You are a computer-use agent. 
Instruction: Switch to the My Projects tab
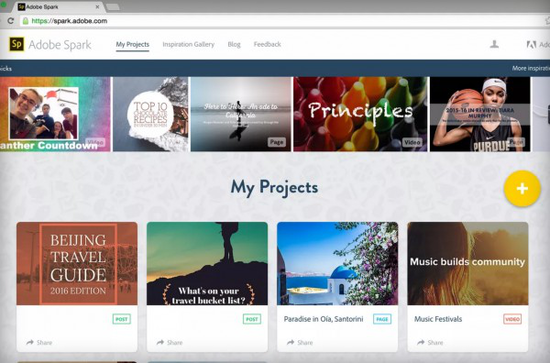[x=133, y=44]
